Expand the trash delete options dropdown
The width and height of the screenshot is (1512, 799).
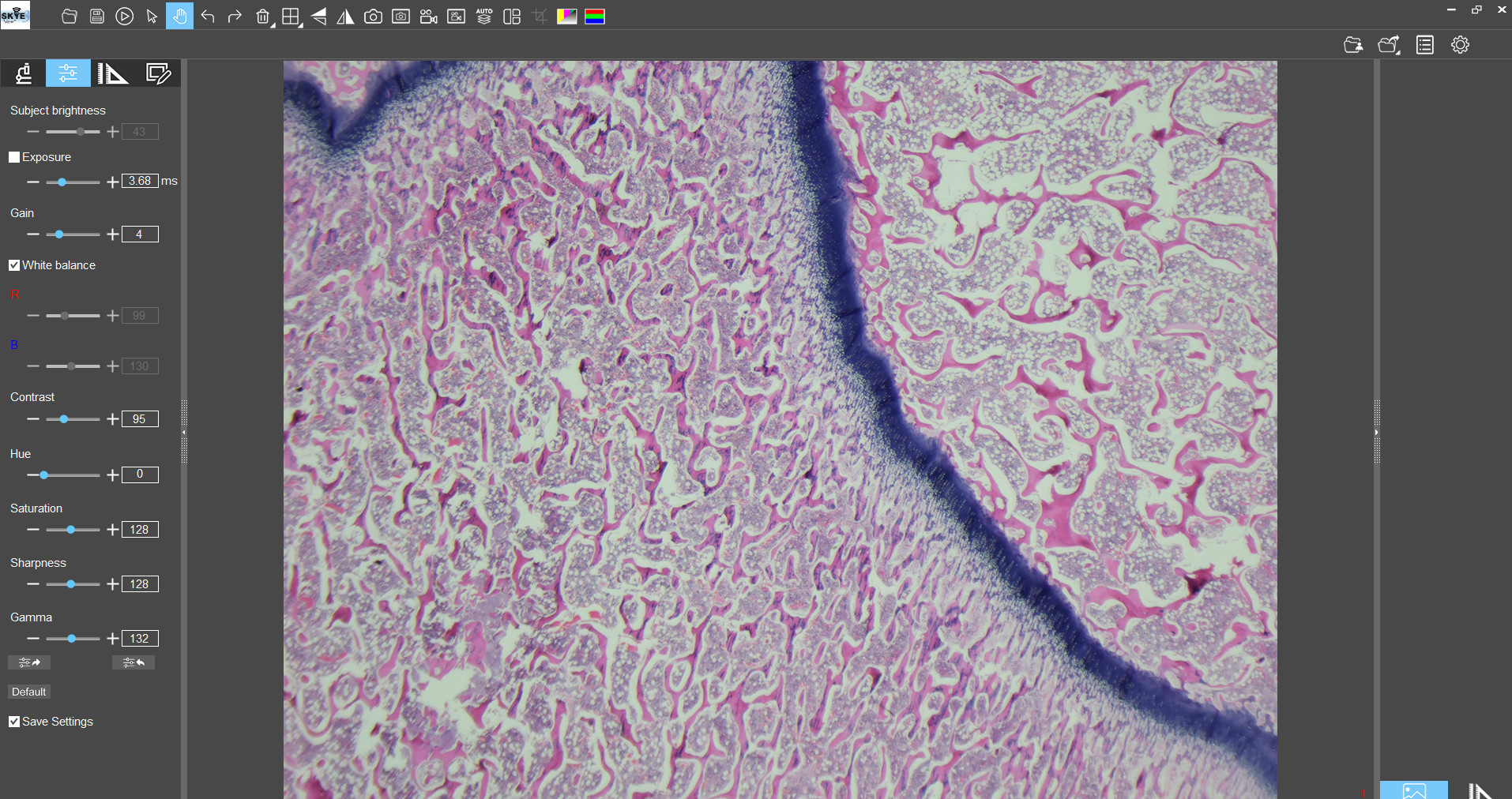pos(273,25)
